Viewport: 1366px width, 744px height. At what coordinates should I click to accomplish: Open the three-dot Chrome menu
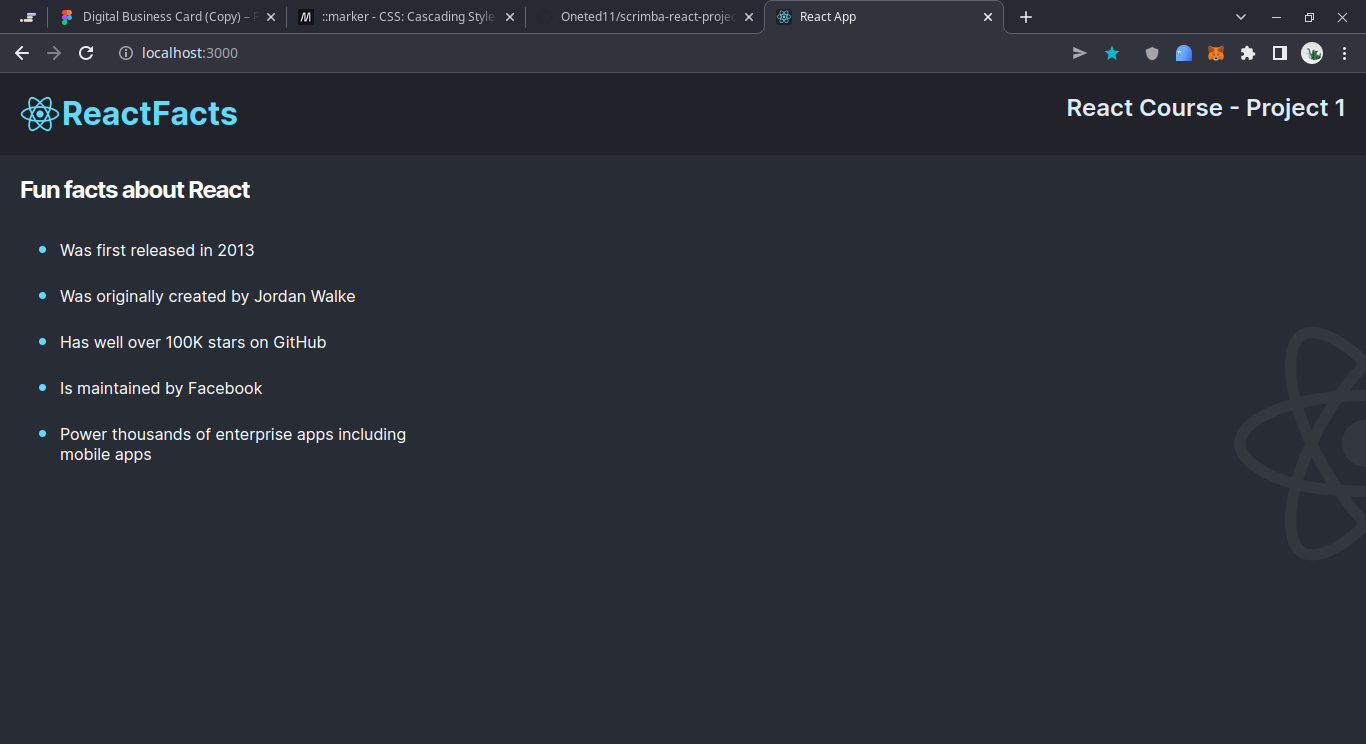[1345, 53]
